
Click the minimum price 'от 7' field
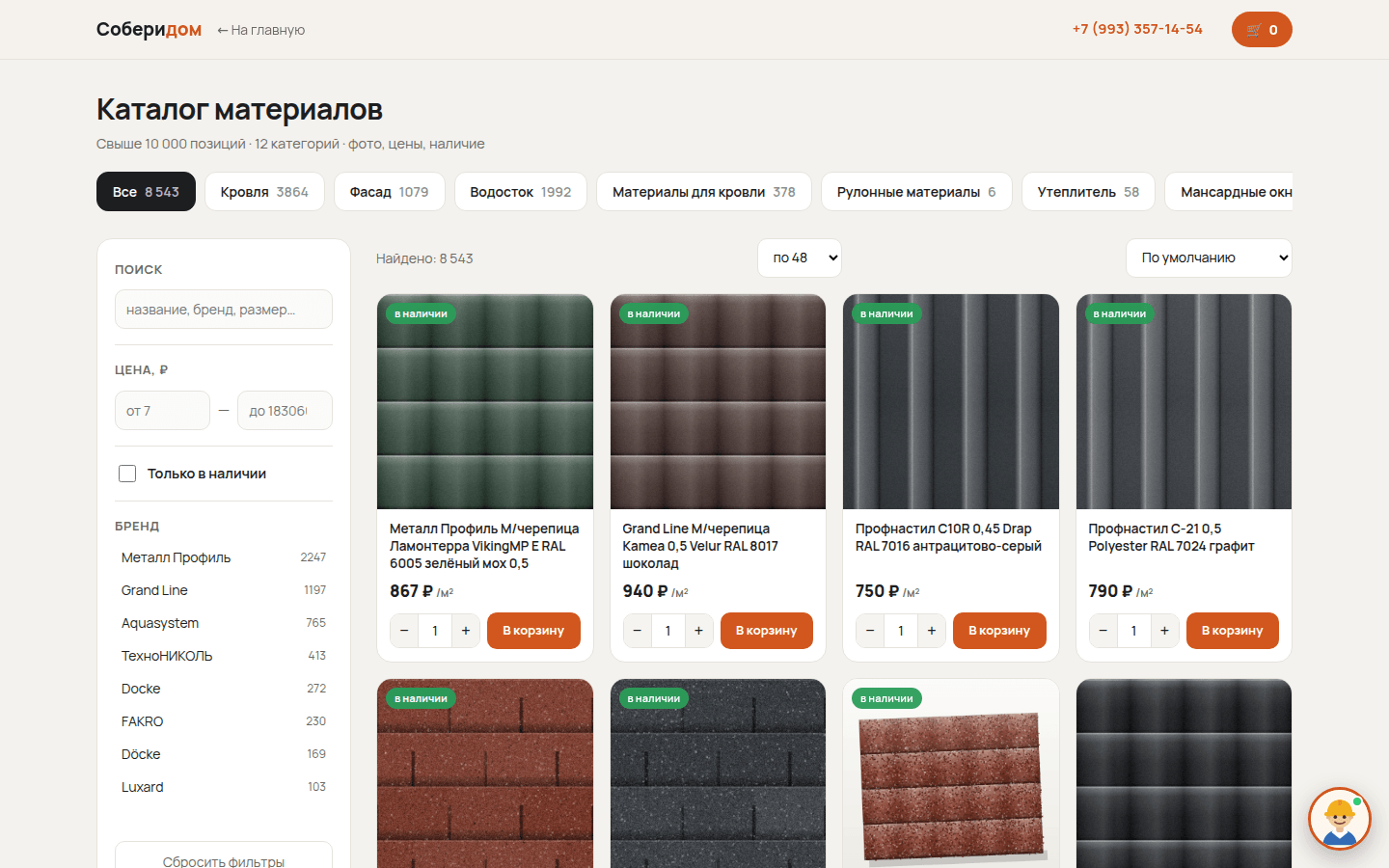pos(162,411)
